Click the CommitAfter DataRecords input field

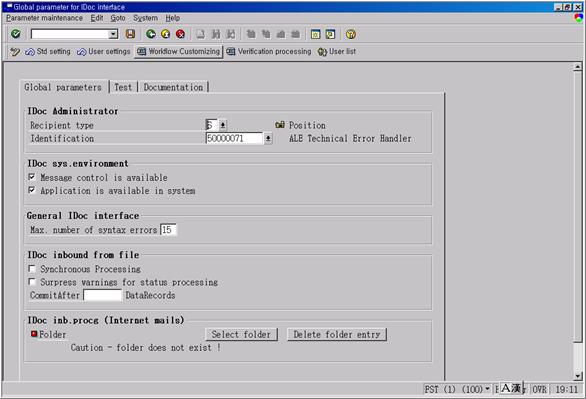click(x=103, y=295)
